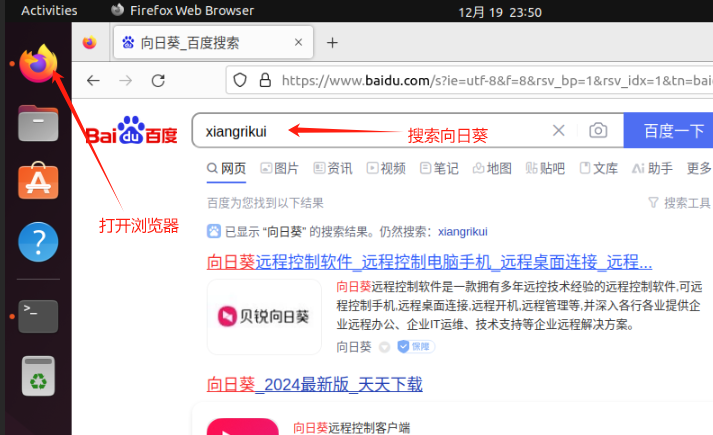Click the Firefox address bar URL
This screenshot has height=435, width=713.
pyautogui.click(x=497, y=81)
